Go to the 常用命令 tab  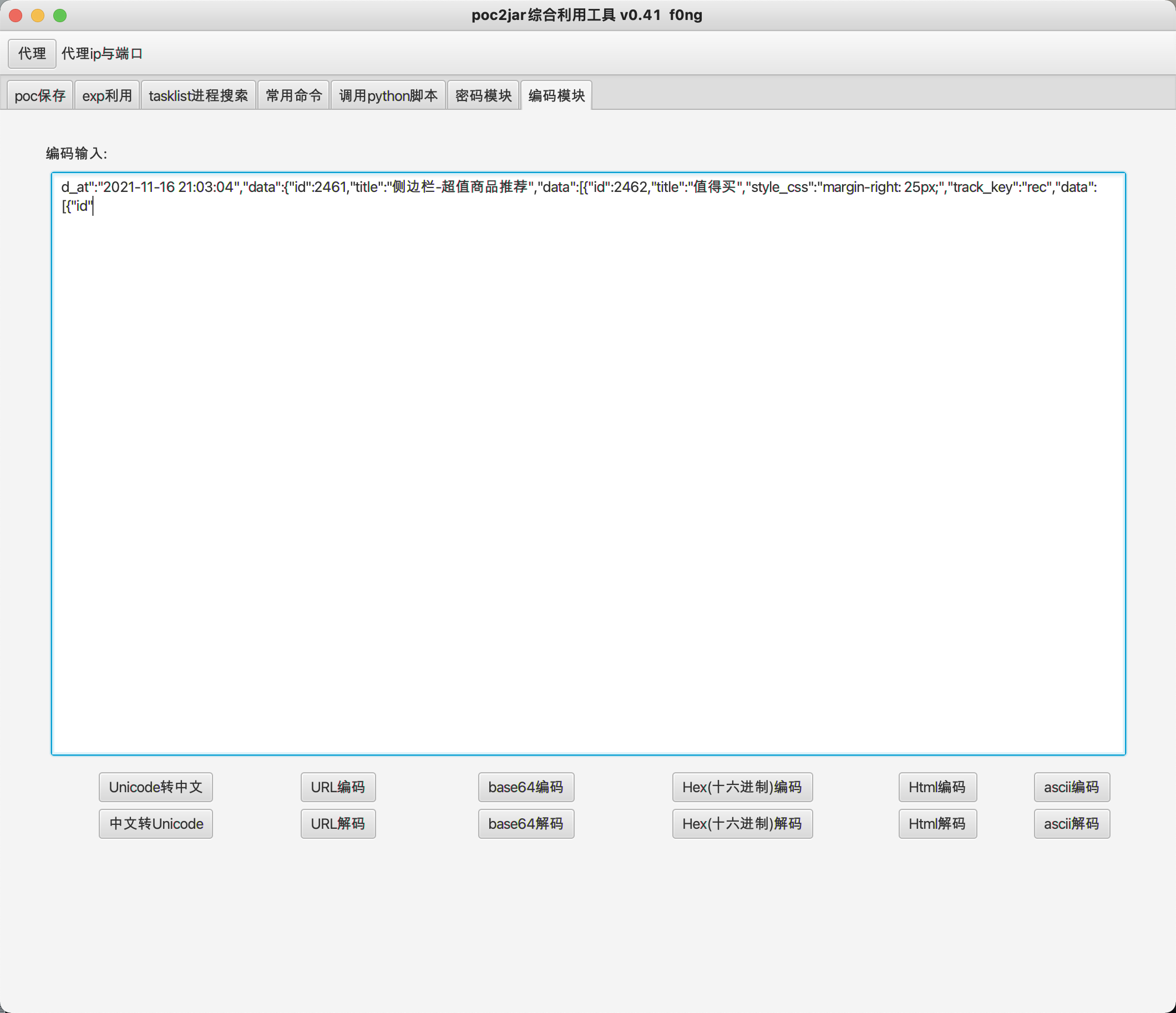293,95
